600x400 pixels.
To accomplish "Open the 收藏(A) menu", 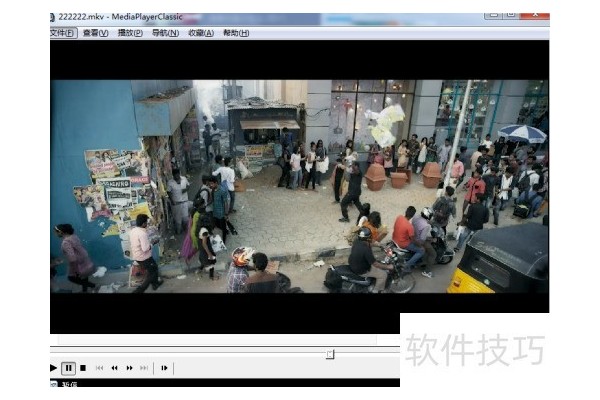I will pyautogui.click(x=201, y=33).
